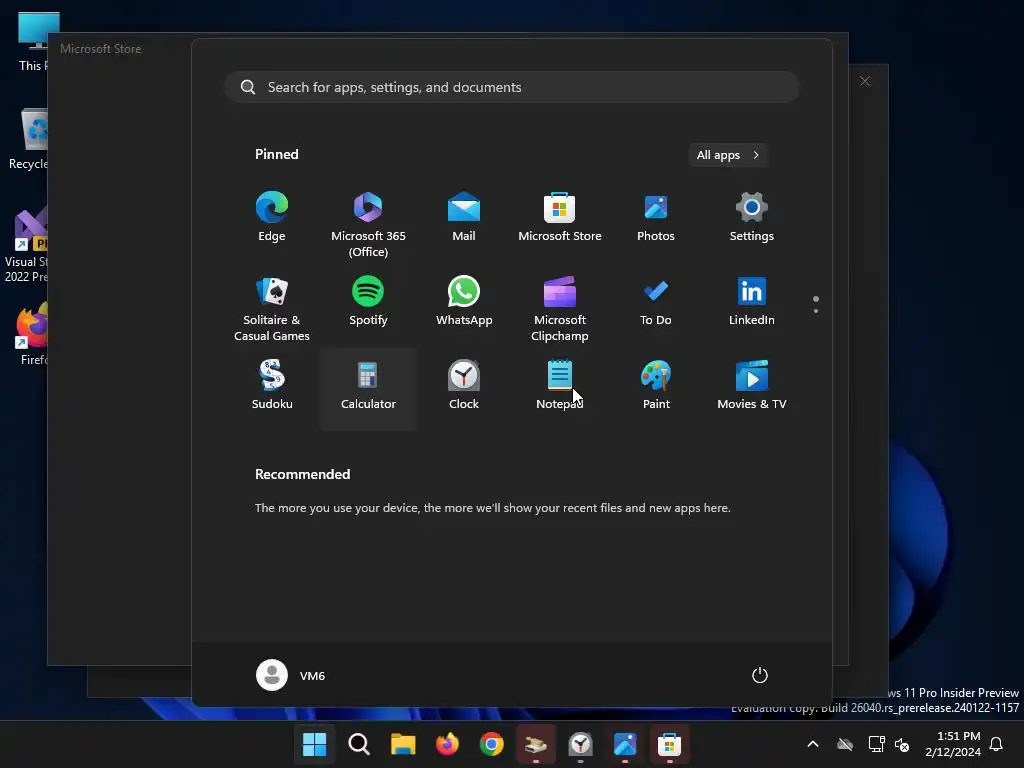Switch to Microsoft Store on taskbar
Screen dimensions: 1024x768
click(x=669, y=744)
